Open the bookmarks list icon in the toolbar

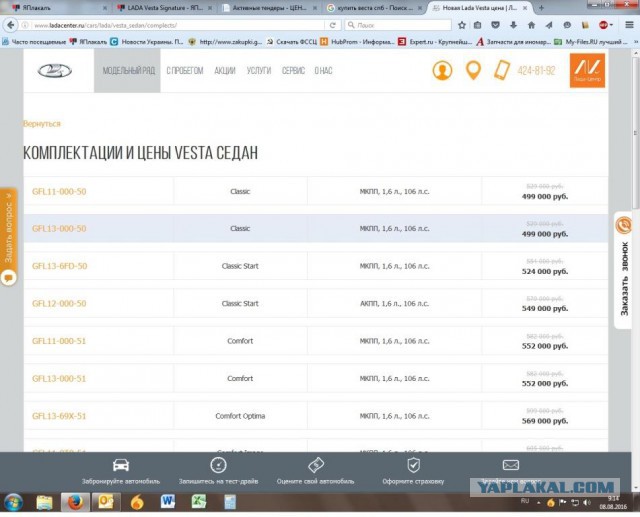477,25
